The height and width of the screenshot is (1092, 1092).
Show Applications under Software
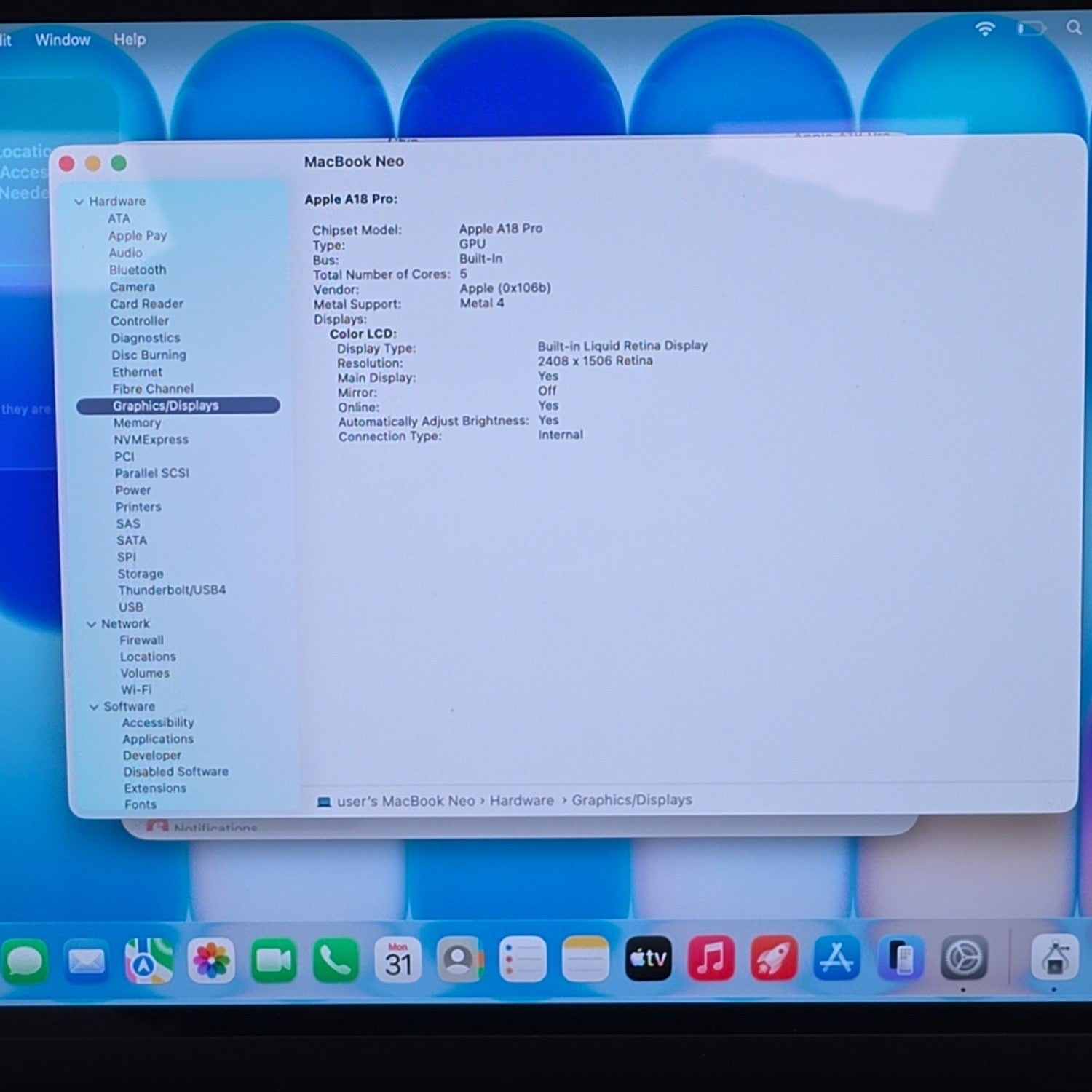pos(158,740)
